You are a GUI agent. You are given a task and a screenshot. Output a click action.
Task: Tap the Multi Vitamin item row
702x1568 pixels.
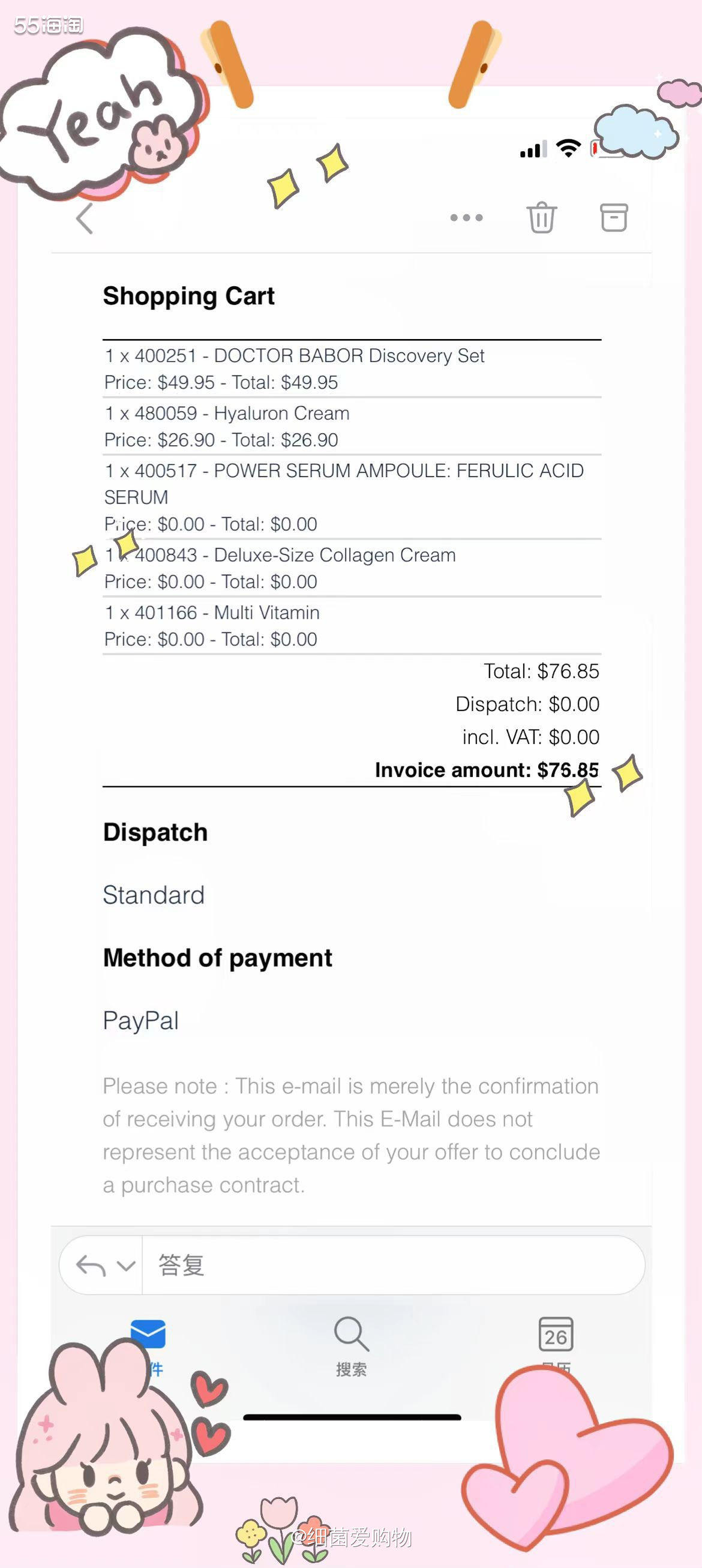[x=352, y=626]
